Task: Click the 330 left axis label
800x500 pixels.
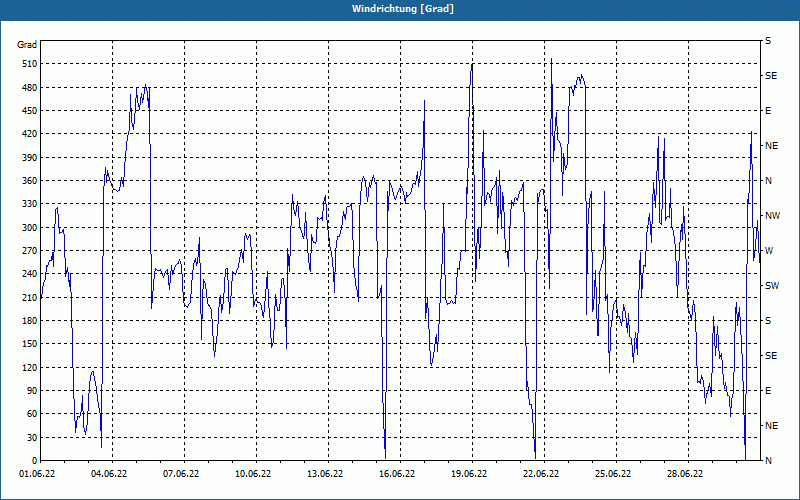Action: click(30, 204)
